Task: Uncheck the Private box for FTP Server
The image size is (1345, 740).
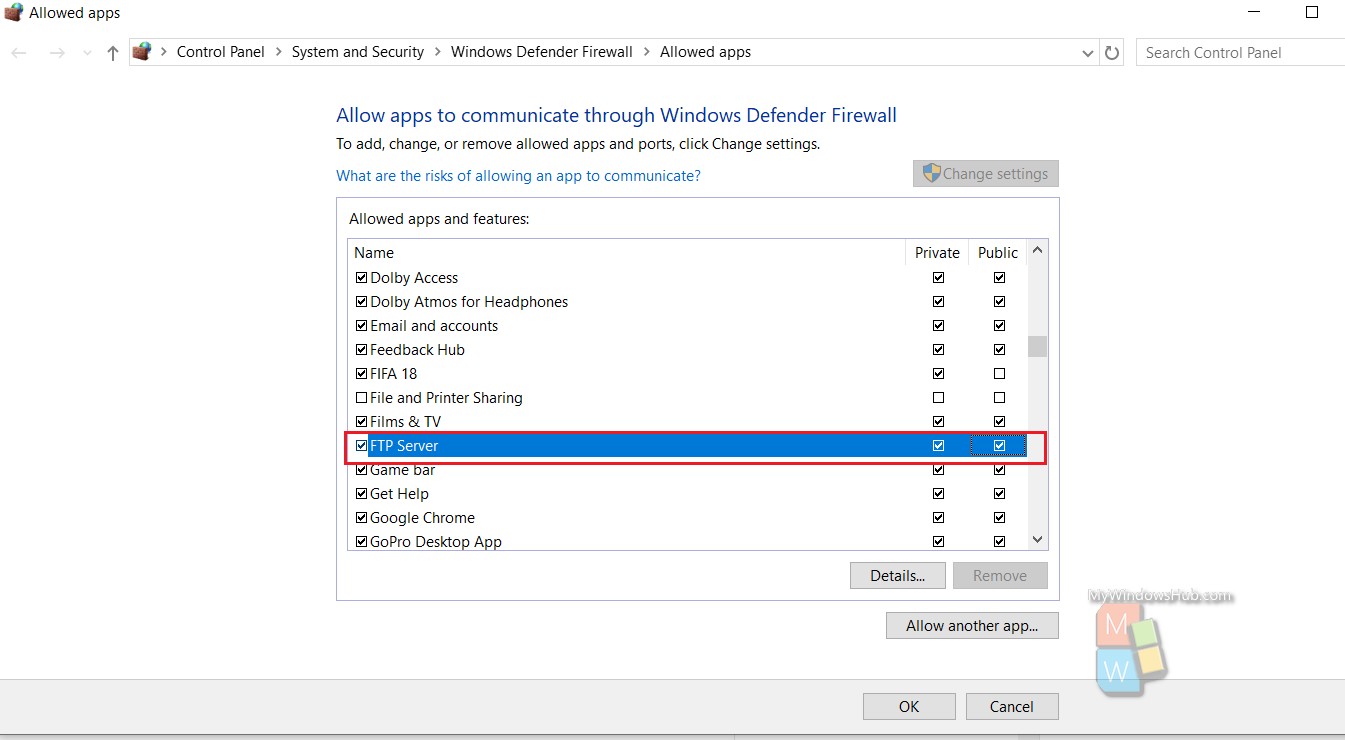Action: point(938,446)
